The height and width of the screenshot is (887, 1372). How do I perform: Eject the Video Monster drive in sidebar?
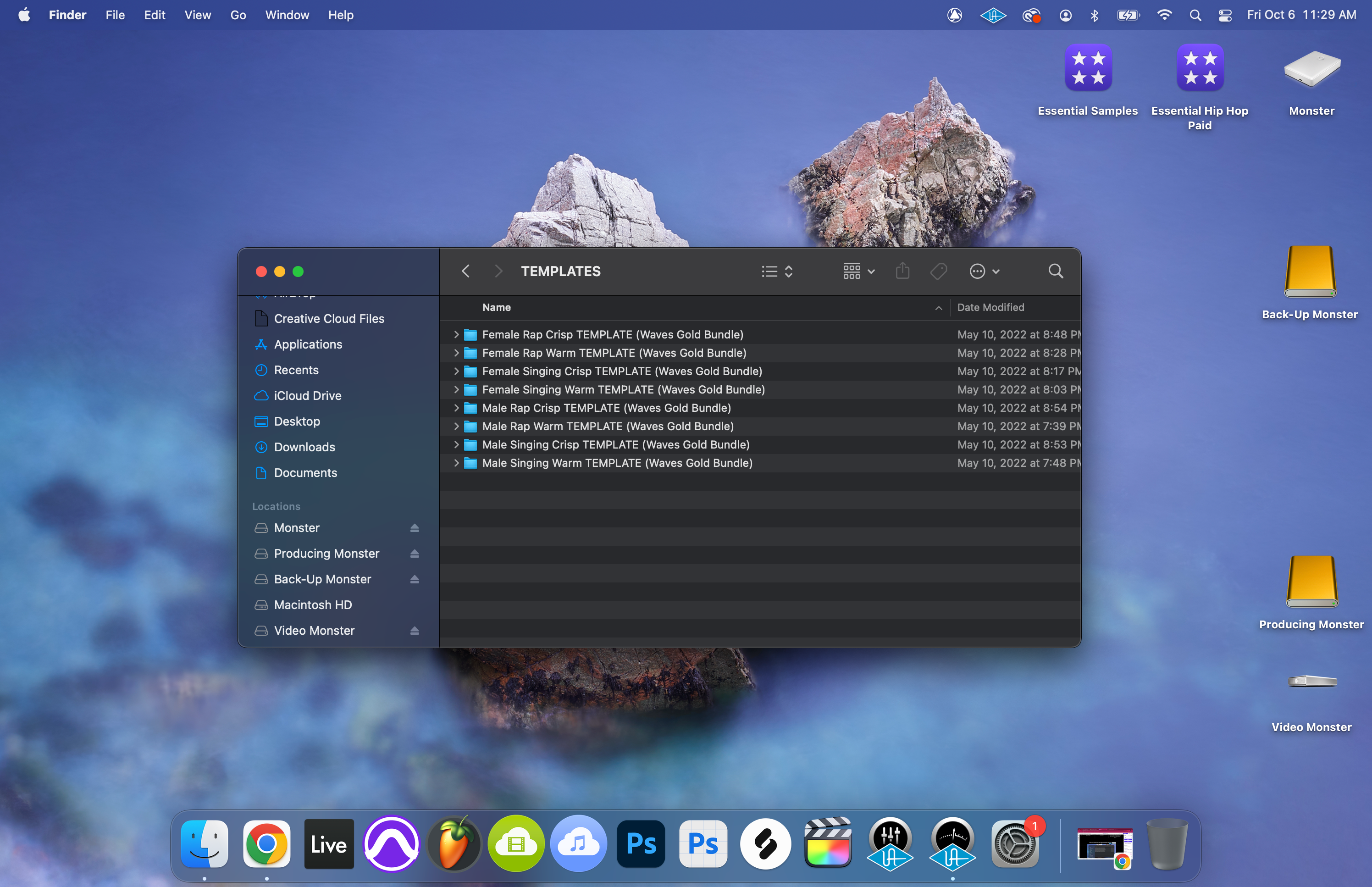coord(415,631)
